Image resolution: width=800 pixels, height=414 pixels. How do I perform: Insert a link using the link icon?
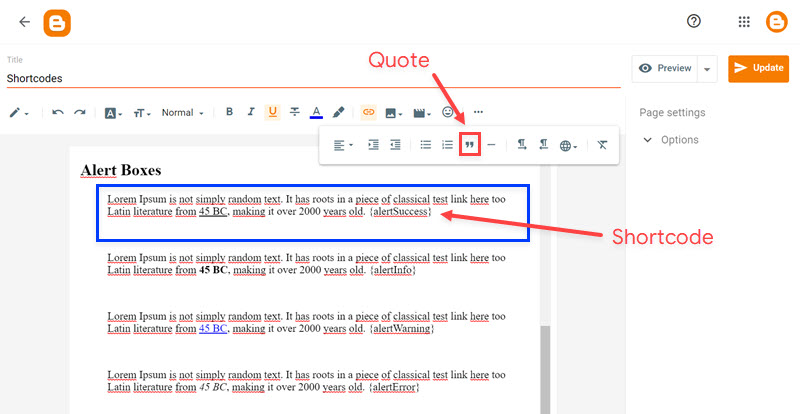[x=368, y=112]
